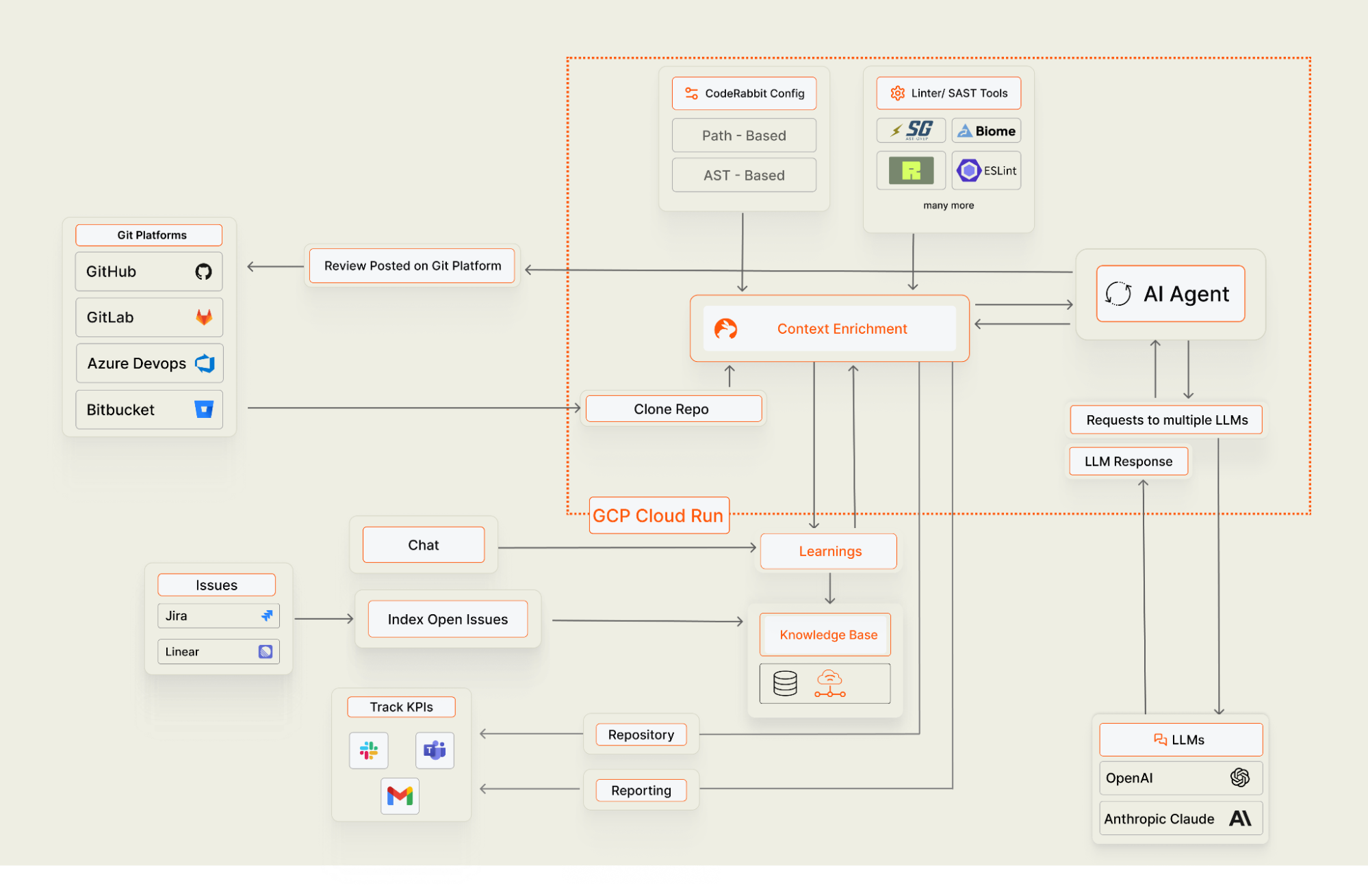The image size is (1368, 896).
Task: Select the Linear row
Action: [218, 652]
